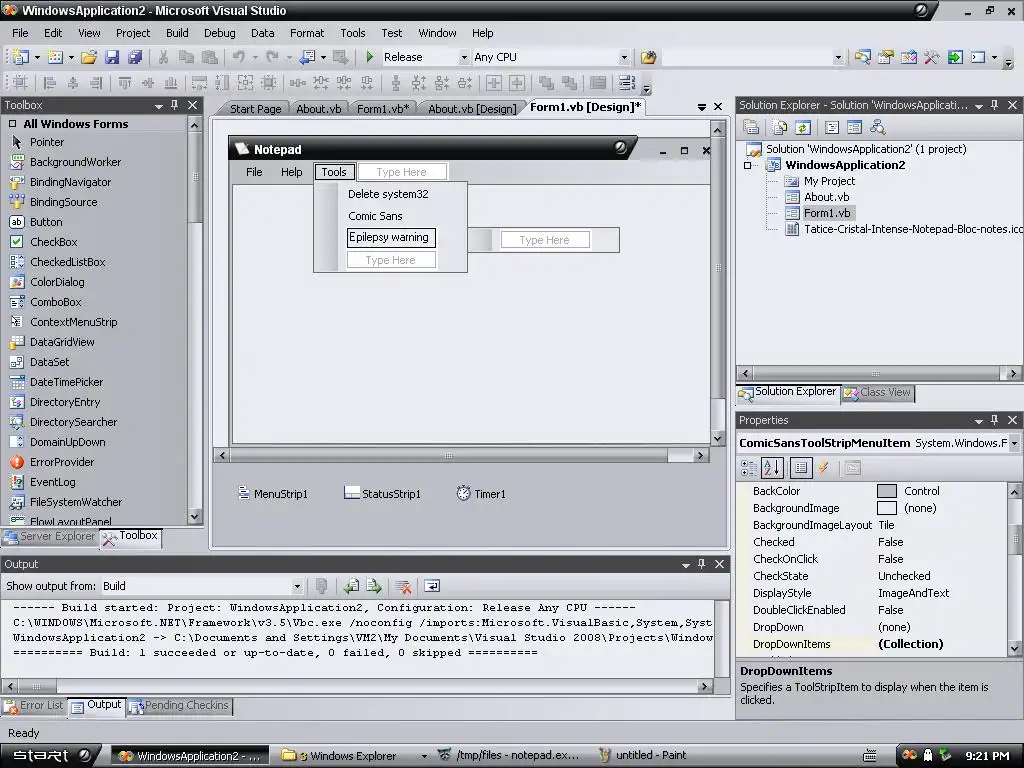The width and height of the screenshot is (1024, 768).
Task: Click the Save All icon
Action: tap(135, 57)
